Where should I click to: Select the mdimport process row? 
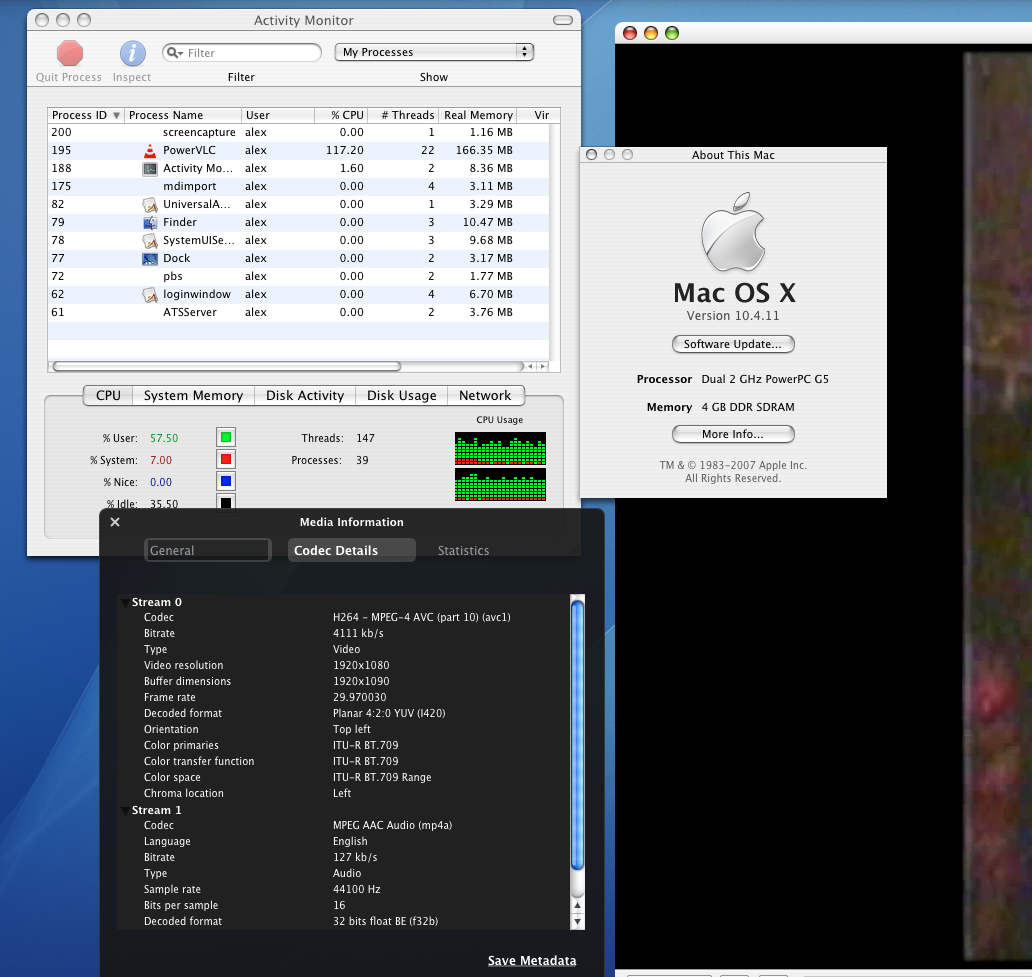pos(298,186)
